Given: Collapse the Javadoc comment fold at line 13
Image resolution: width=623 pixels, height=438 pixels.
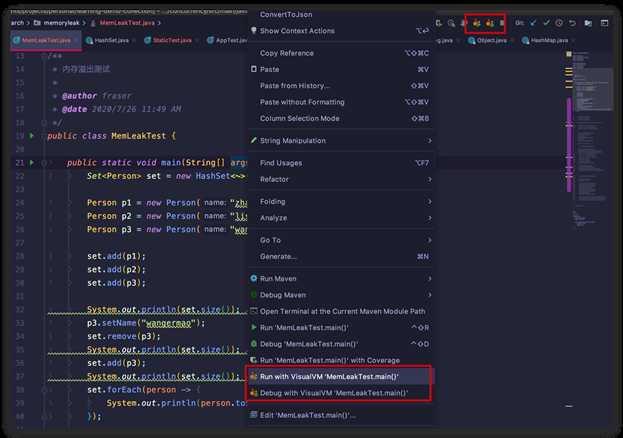Looking at the screenshot, I should tap(44, 56).
